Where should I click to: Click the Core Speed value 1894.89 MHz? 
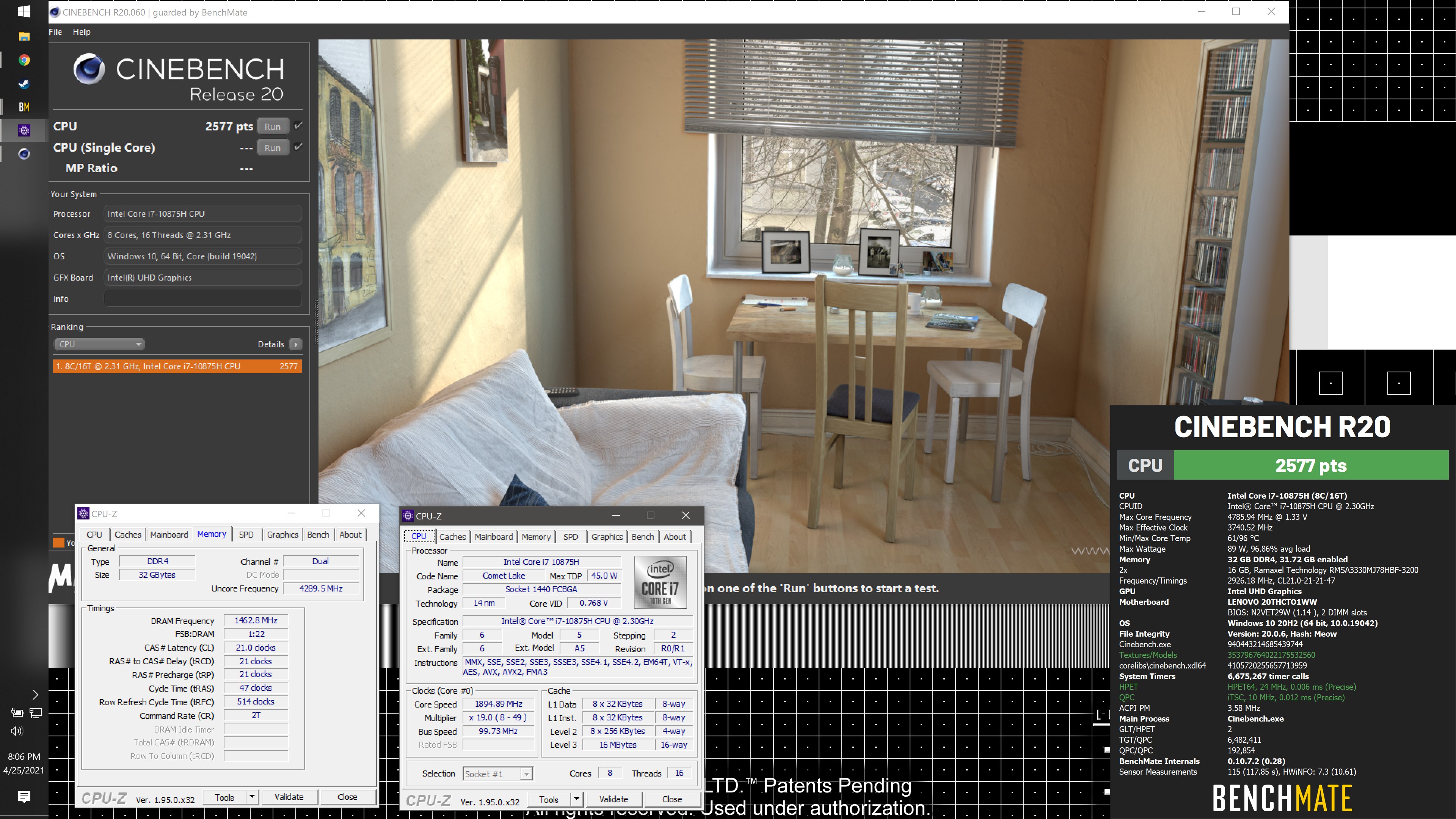[499, 704]
